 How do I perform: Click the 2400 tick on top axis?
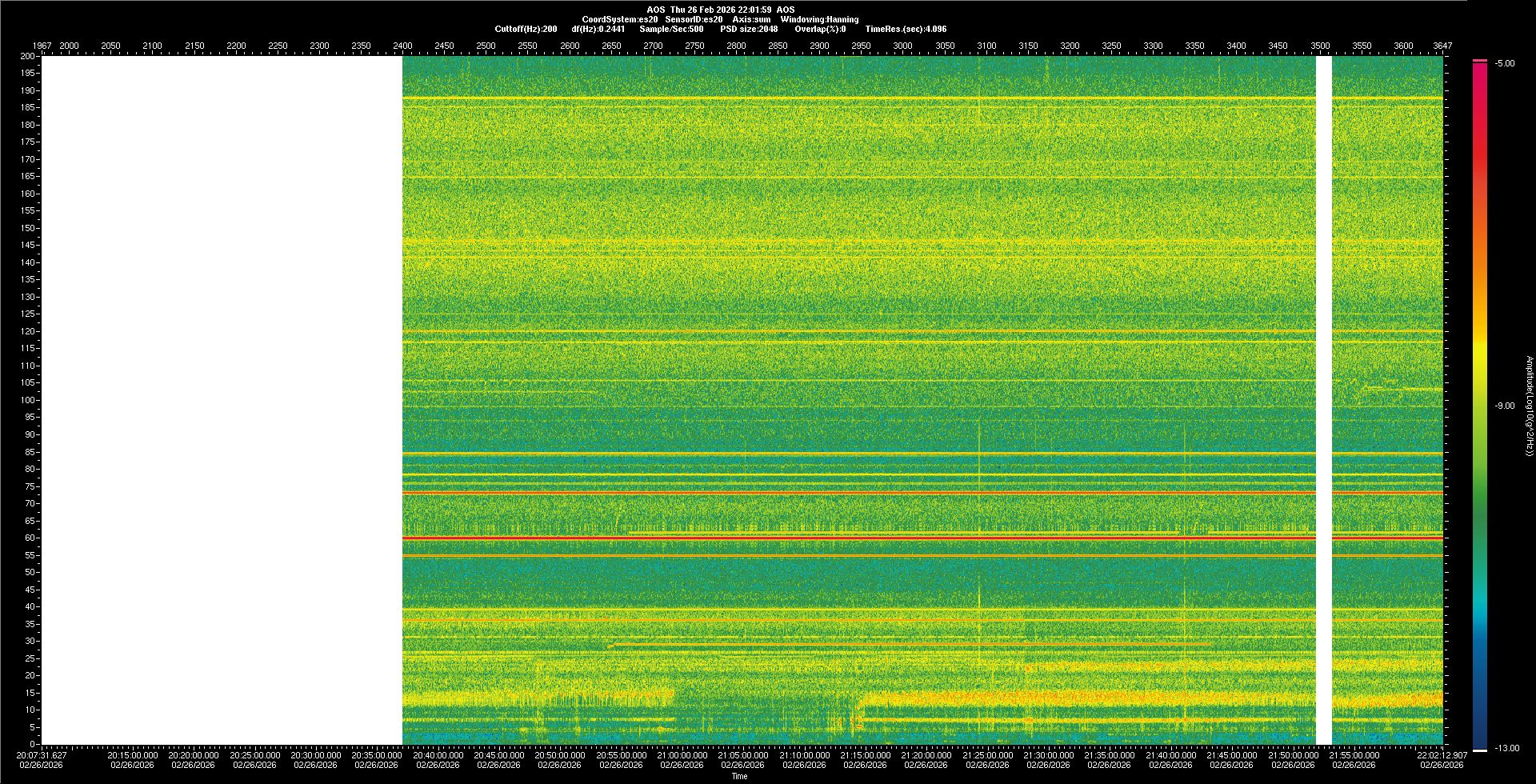tap(402, 46)
